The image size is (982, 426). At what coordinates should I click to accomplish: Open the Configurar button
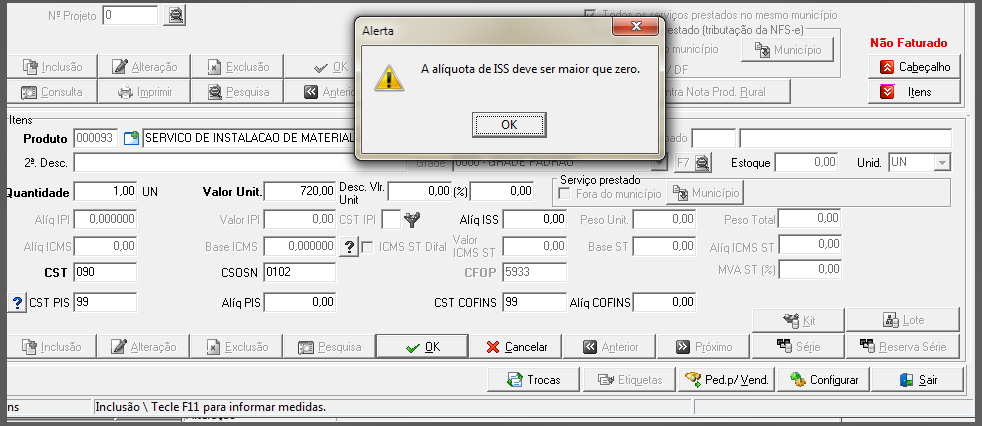(x=823, y=380)
